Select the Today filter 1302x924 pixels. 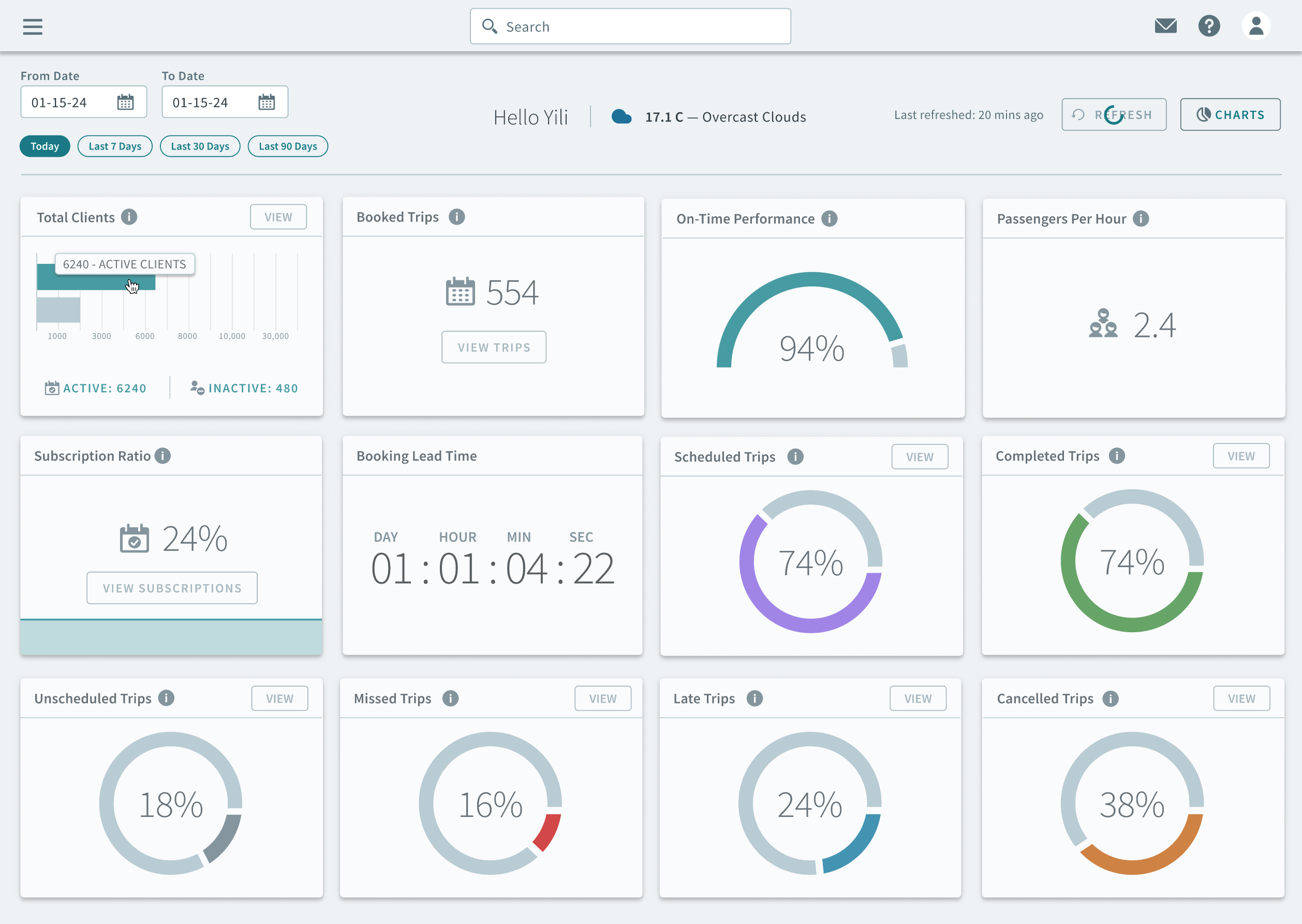tap(45, 146)
